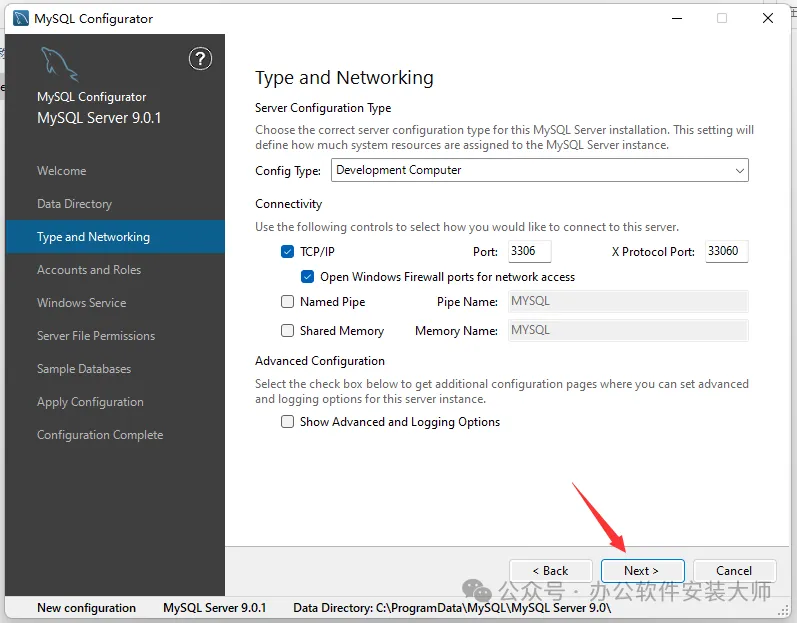Click the 'Connectivity' section label
The width and height of the screenshot is (797, 623).
[x=288, y=204]
